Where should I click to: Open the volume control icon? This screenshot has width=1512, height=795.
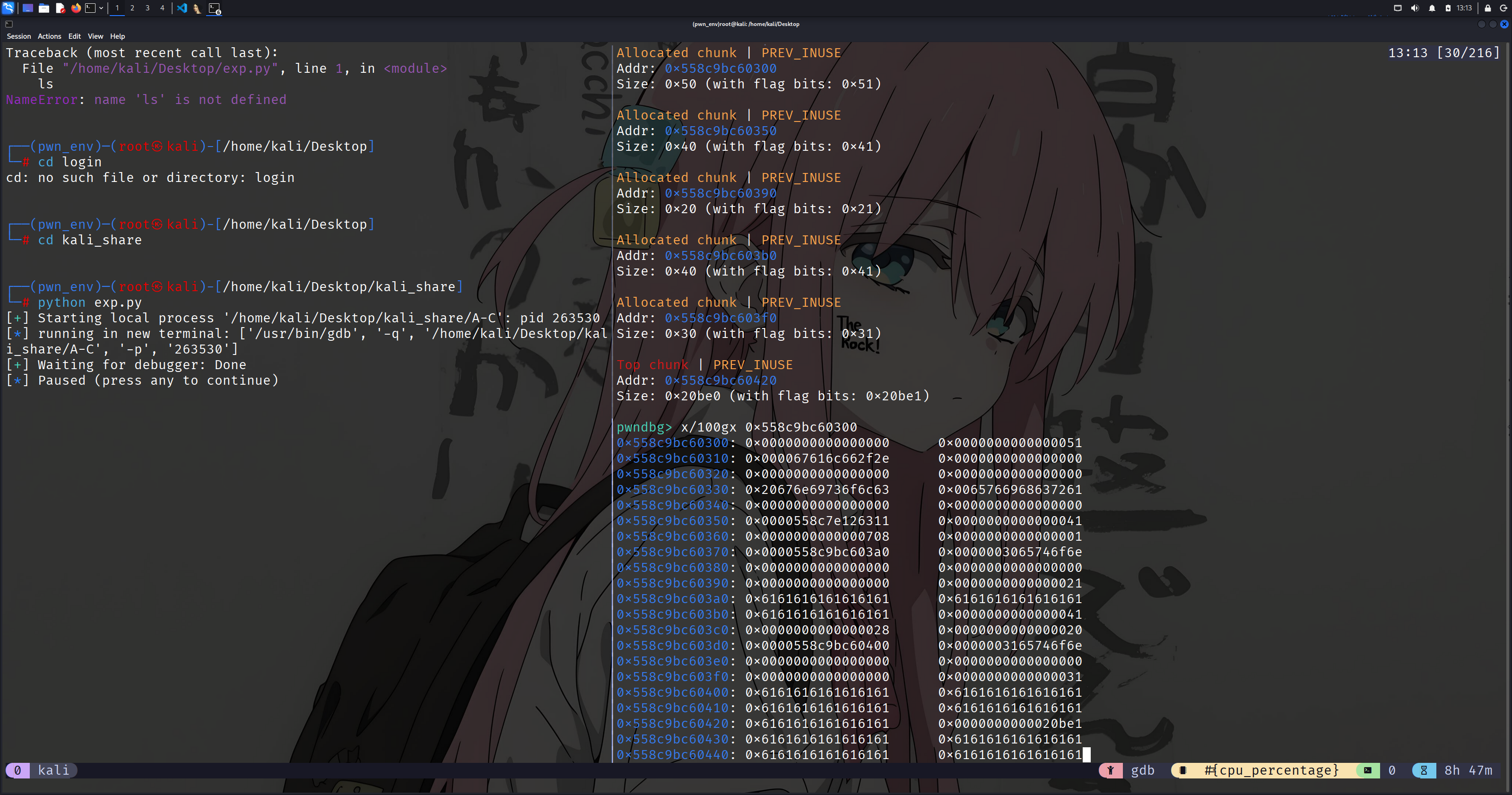[1415, 8]
